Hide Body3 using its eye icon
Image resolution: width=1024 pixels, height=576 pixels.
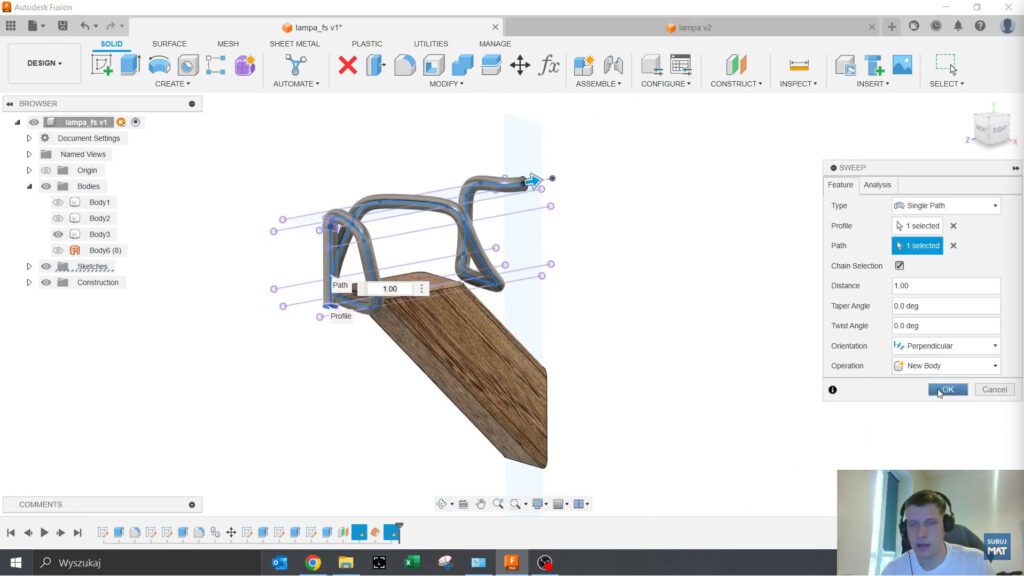pyautogui.click(x=58, y=234)
